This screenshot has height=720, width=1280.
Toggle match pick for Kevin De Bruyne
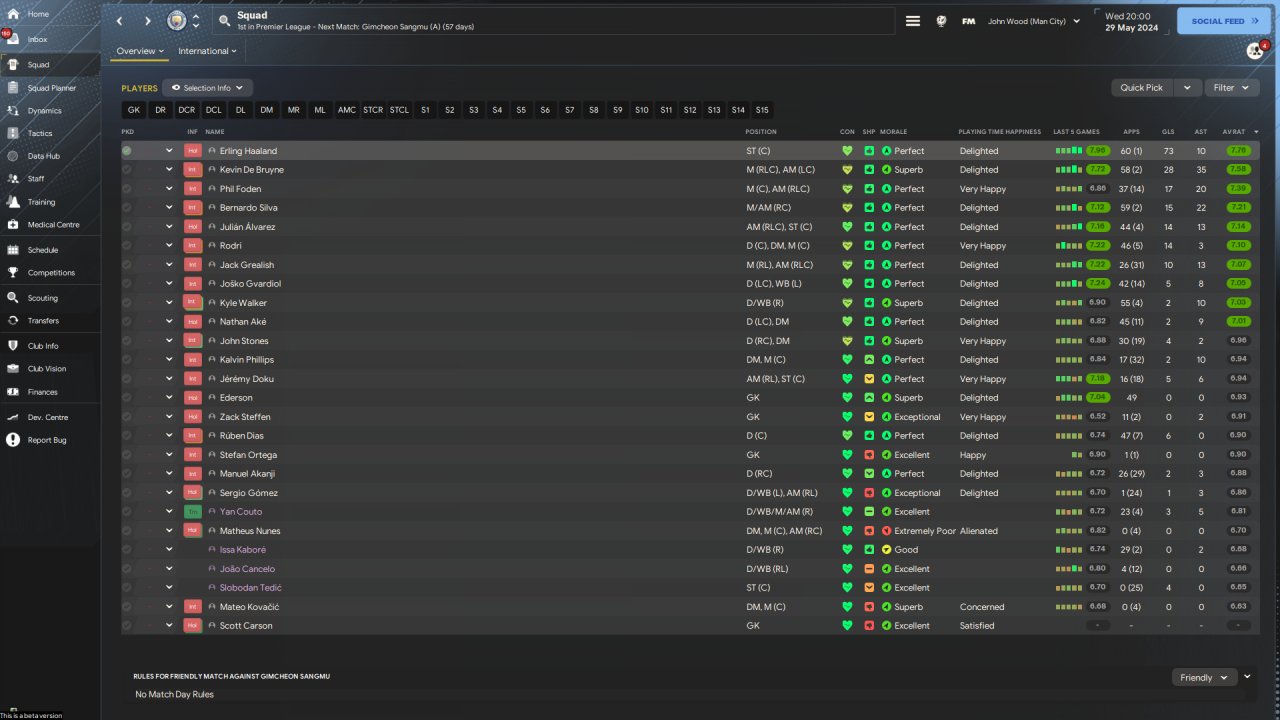click(x=127, y=170)
